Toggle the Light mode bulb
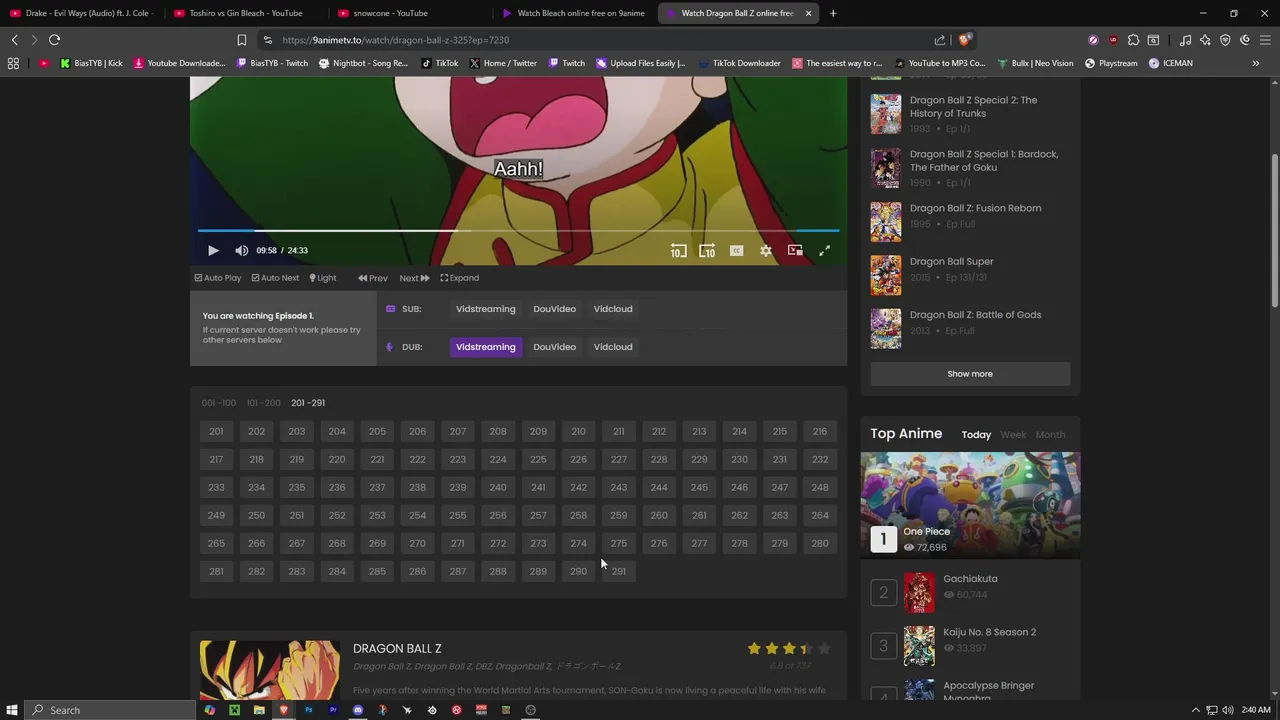Image resolution: width=1280 pixels, height=720 pixels. point(323,278)
